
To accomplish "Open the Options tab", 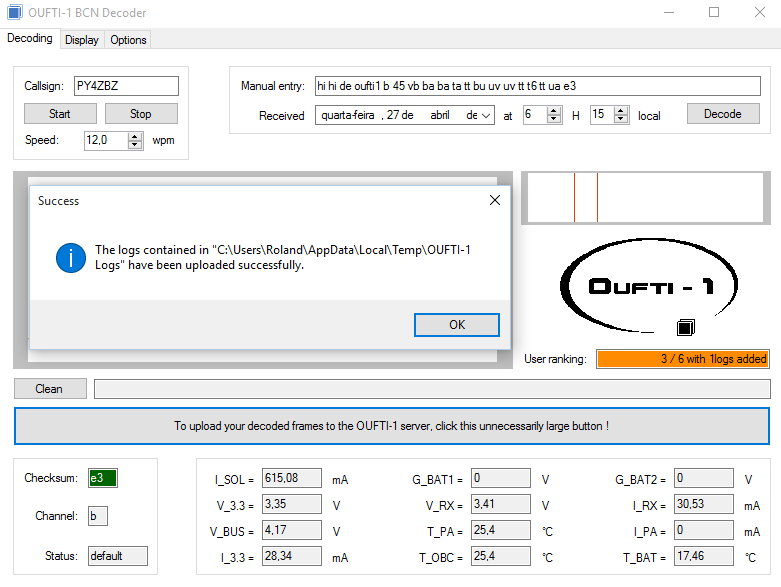I will point(128,40).
